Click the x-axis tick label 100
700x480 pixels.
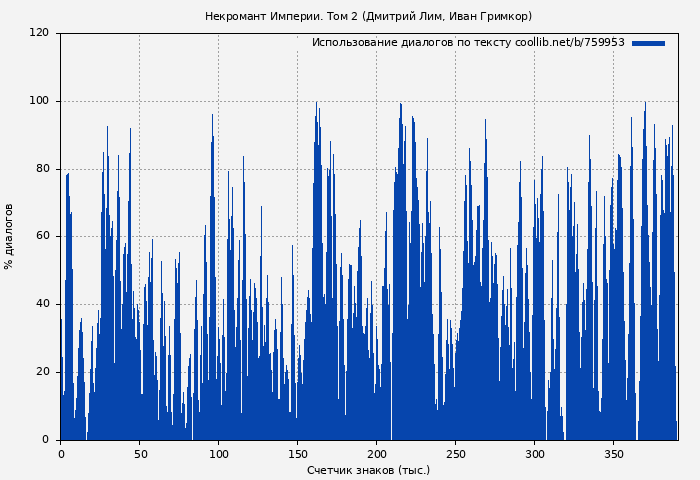tap(218, 454)
